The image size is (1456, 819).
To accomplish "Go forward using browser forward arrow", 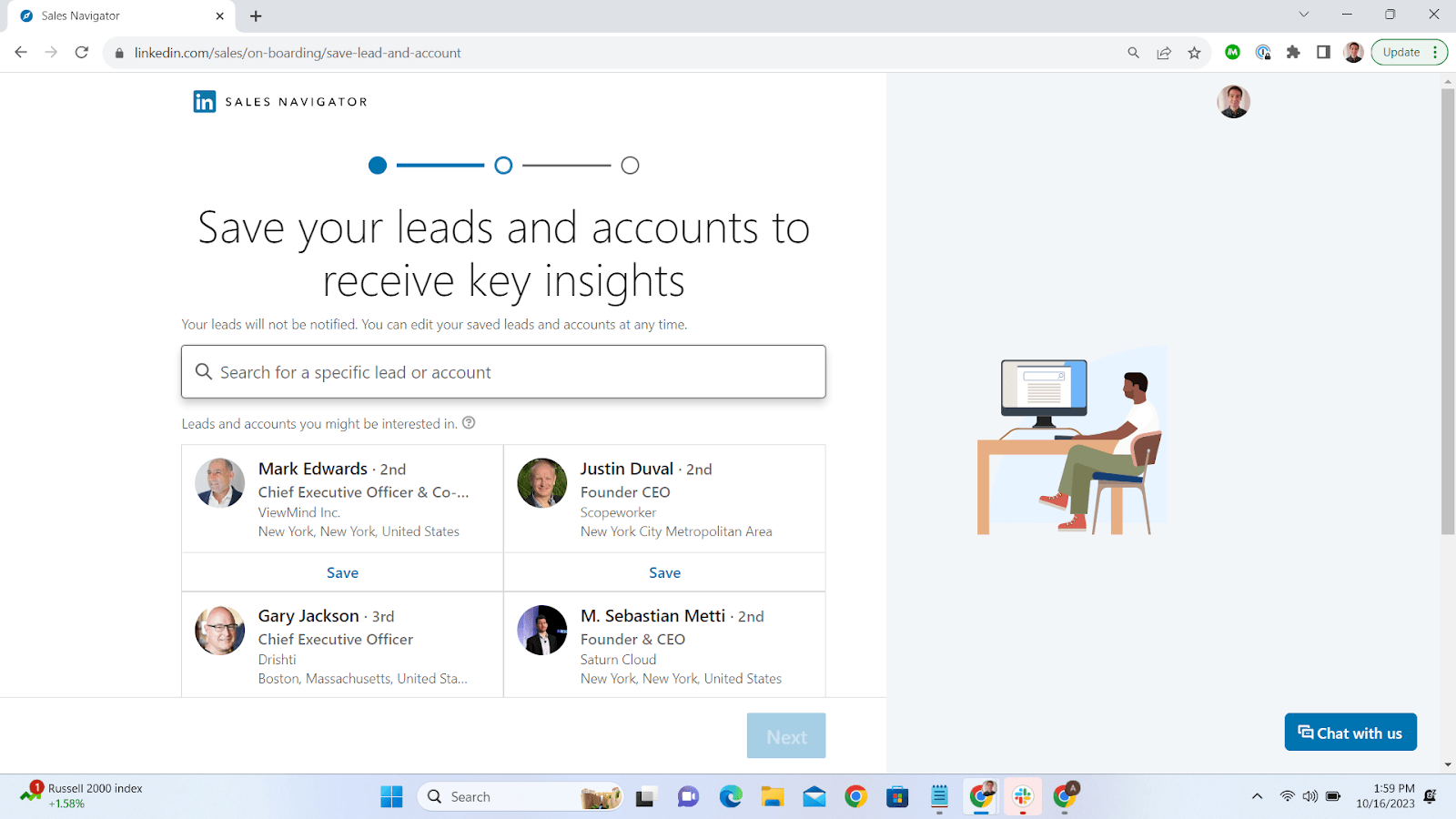I will 51,53.
